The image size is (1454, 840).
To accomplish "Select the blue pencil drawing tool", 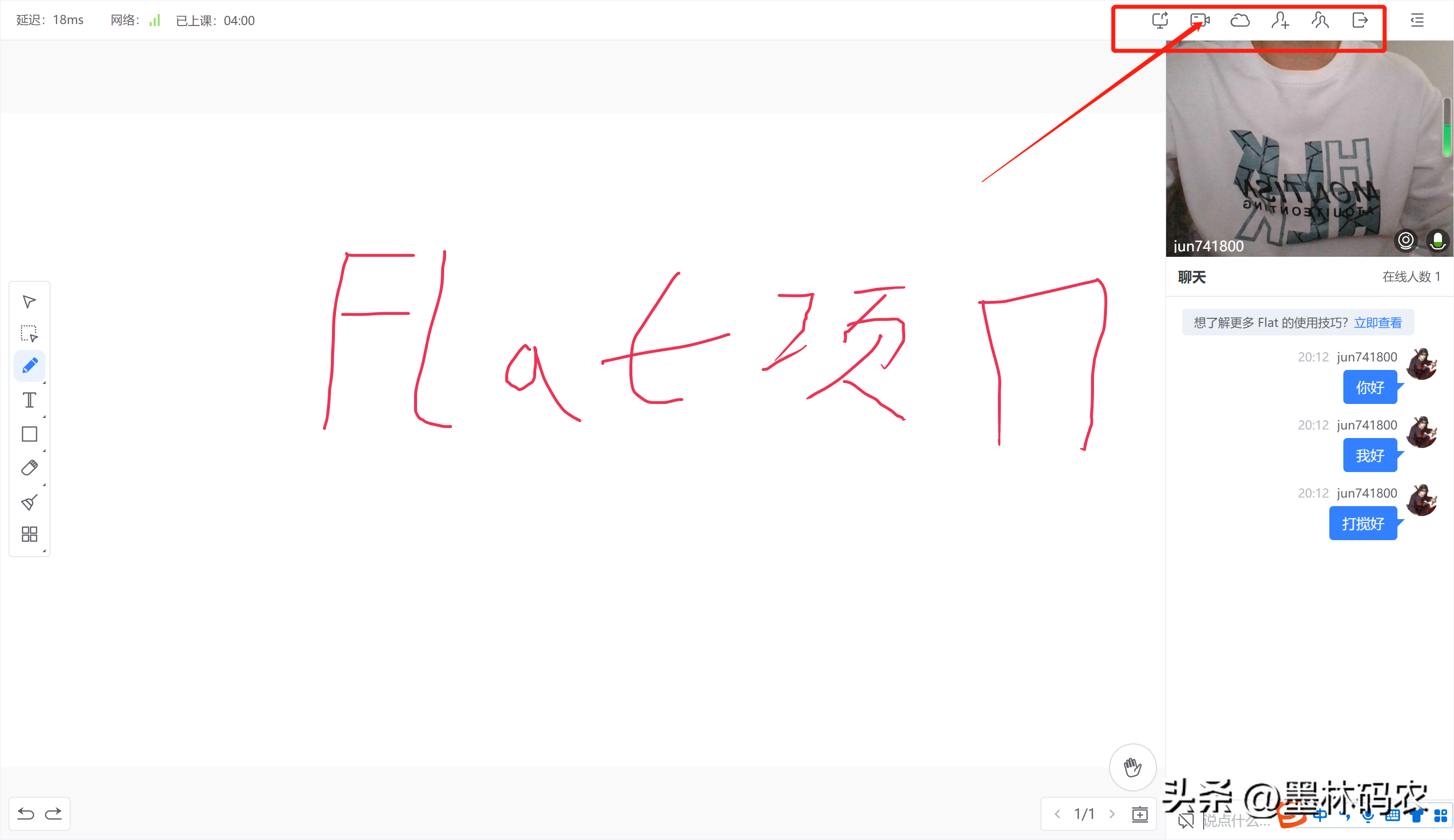I will tap(30, 366).
